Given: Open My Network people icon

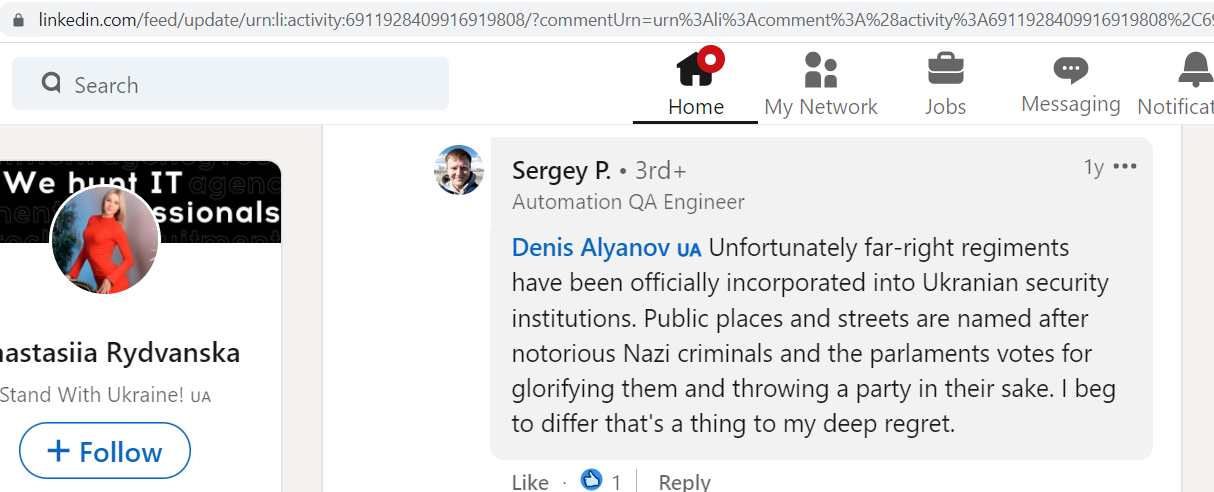Looking at the screenshot, I should click(821, 70).
